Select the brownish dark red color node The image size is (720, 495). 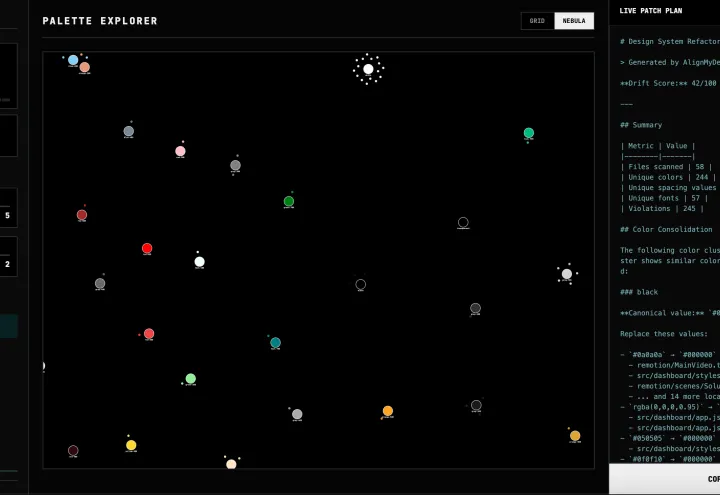point(82,214)
